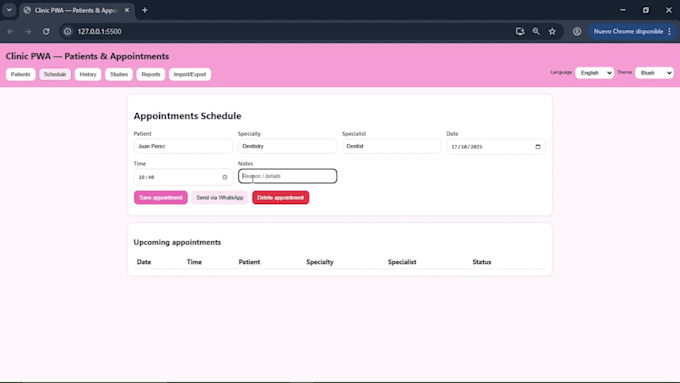Click the Patient column header

[249, 262]
